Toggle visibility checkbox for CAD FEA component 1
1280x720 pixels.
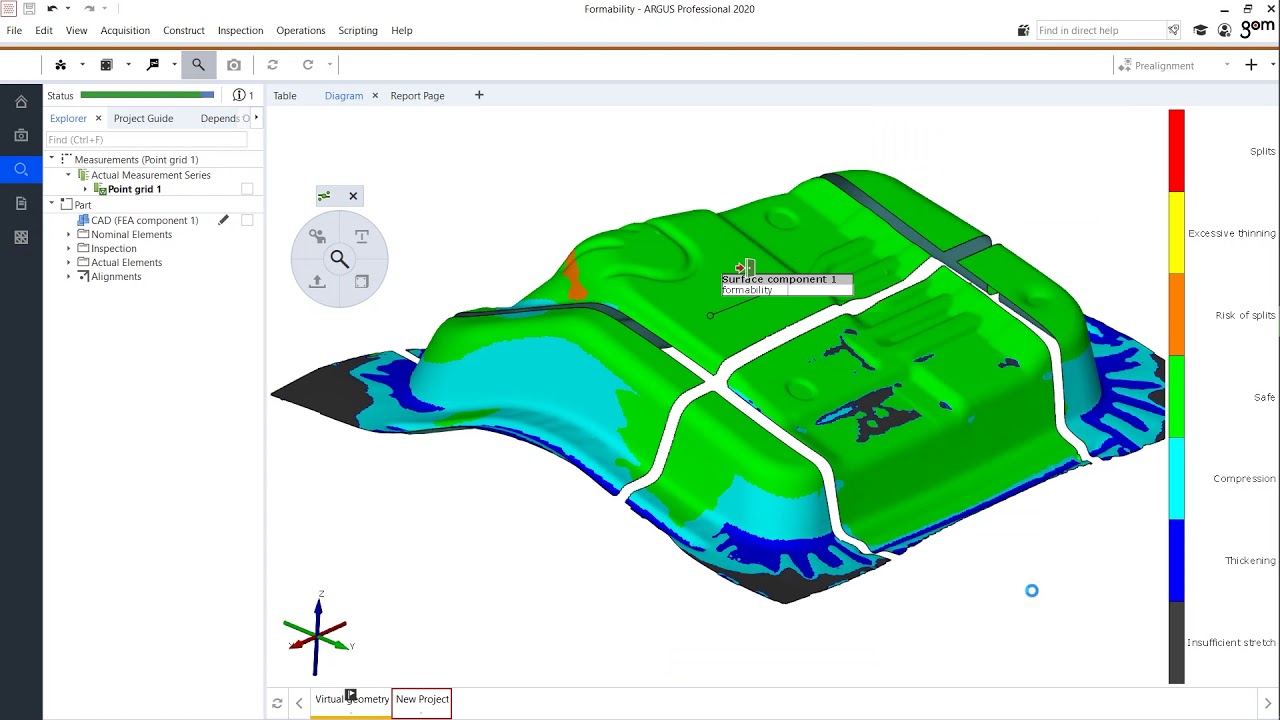tap(247, 220)
